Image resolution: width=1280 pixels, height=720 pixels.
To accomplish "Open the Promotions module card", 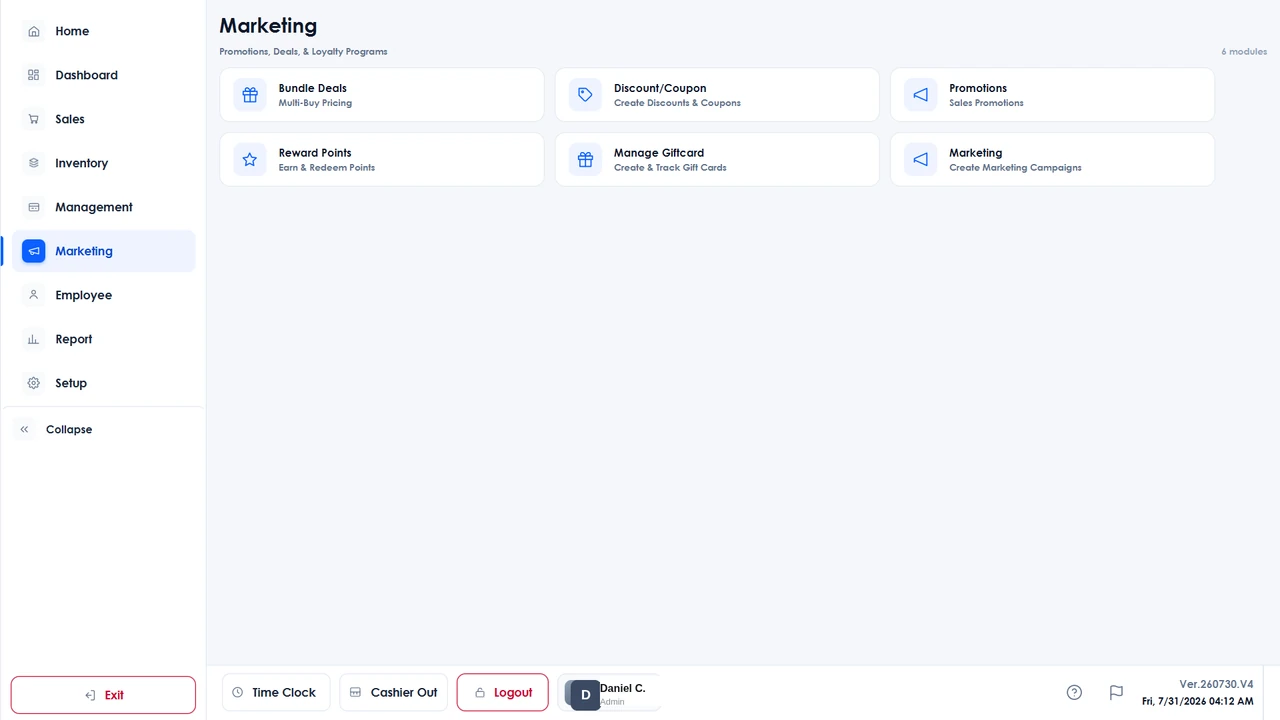I will click(1052, 95).
